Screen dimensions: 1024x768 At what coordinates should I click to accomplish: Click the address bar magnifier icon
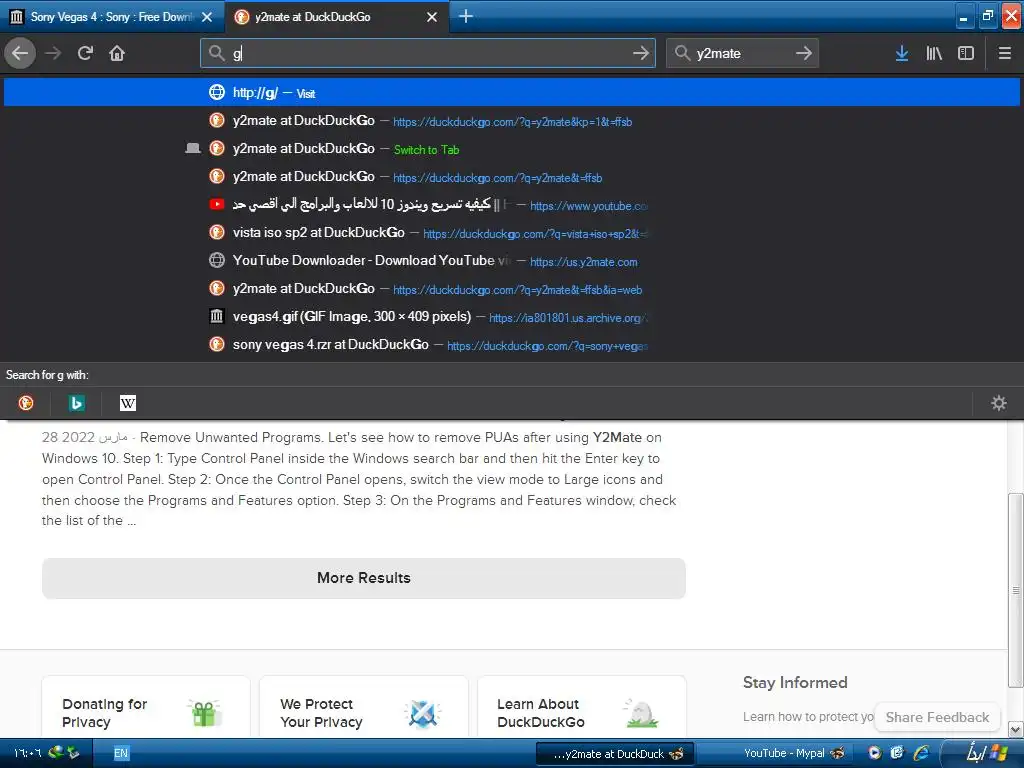coord(217,53)
